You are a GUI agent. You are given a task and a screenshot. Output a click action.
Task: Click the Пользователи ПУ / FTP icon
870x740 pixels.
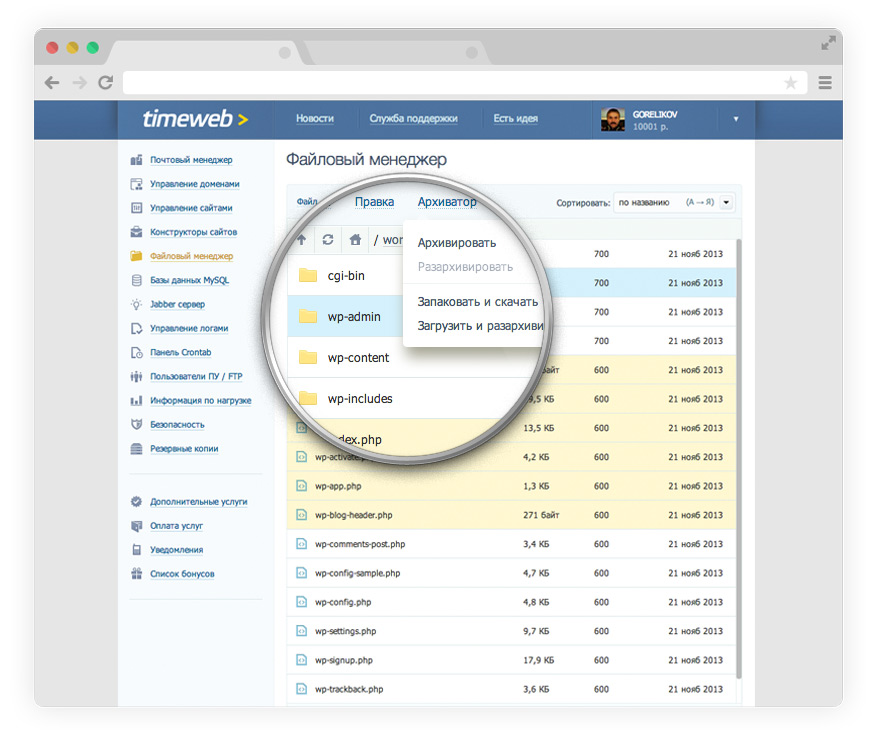pyautogui.click(x=136, y=377)
